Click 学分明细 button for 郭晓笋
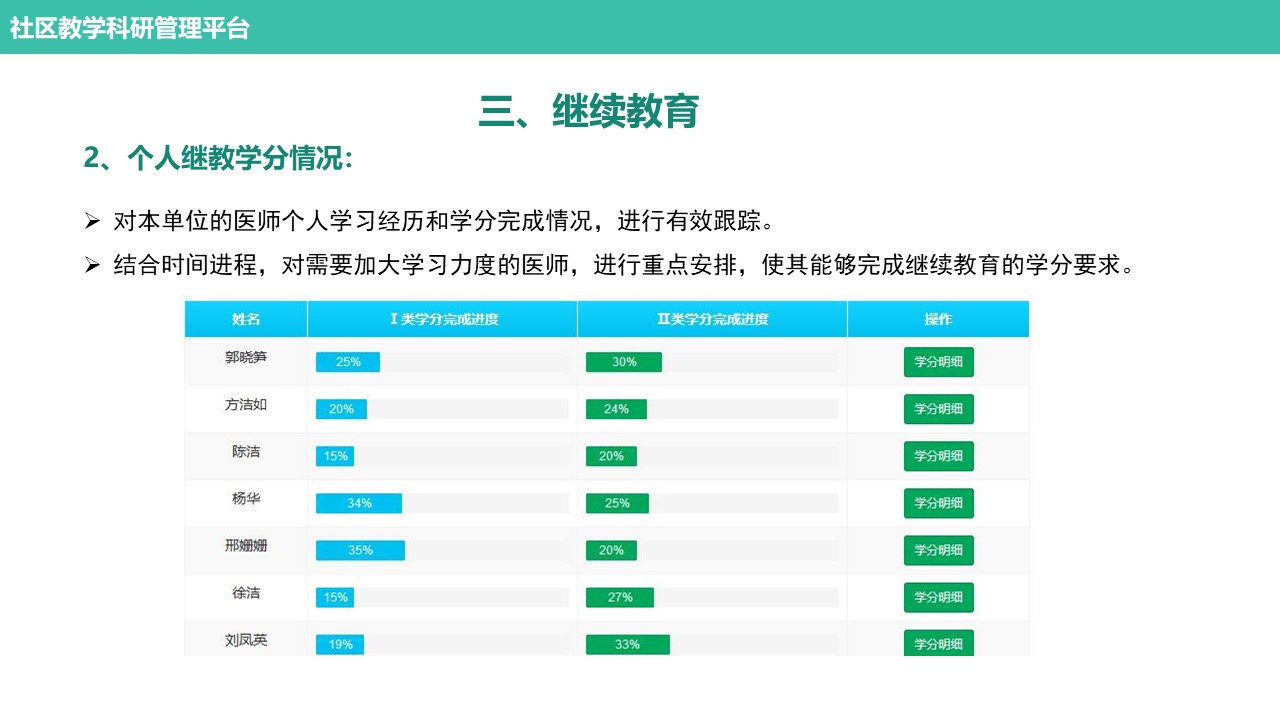1280x720 pixels. 938,362
